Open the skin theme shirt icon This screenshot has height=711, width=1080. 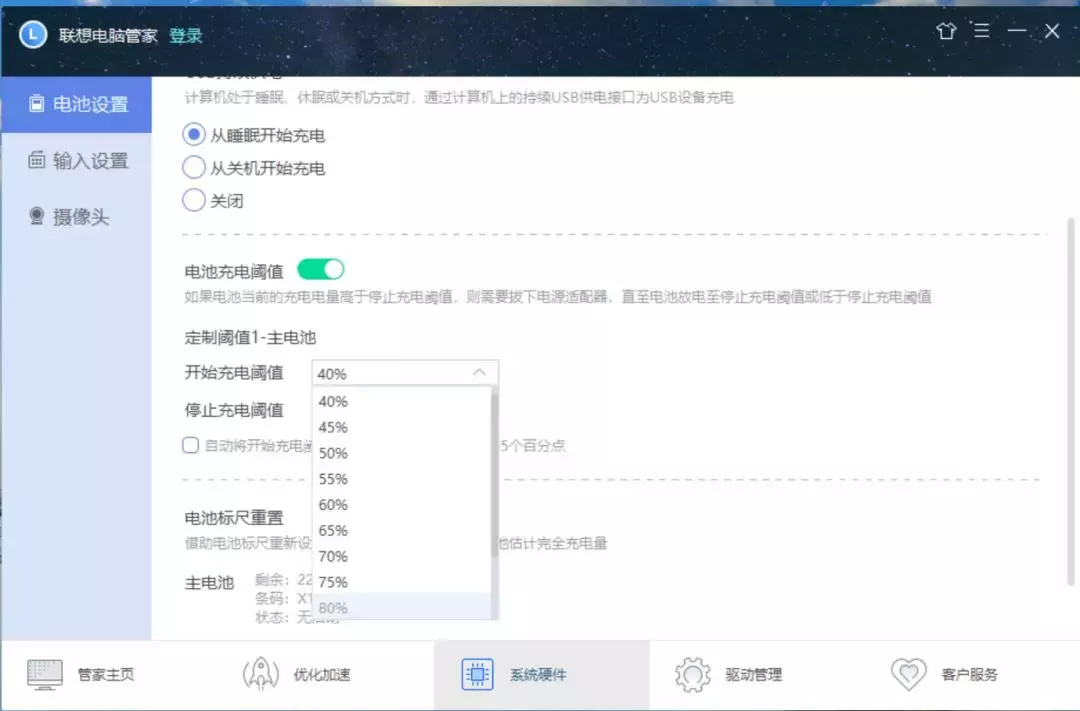pyautogui.click(x=946, y=31)
